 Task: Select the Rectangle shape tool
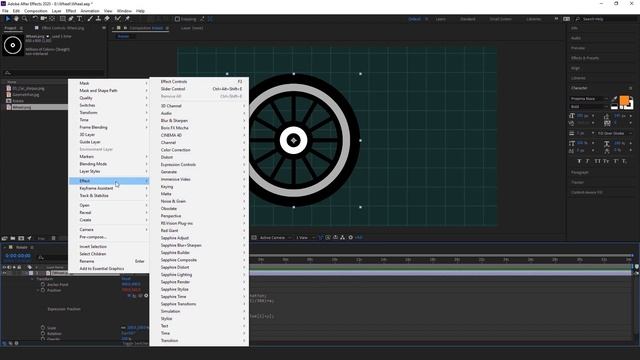tap(62, 19)
